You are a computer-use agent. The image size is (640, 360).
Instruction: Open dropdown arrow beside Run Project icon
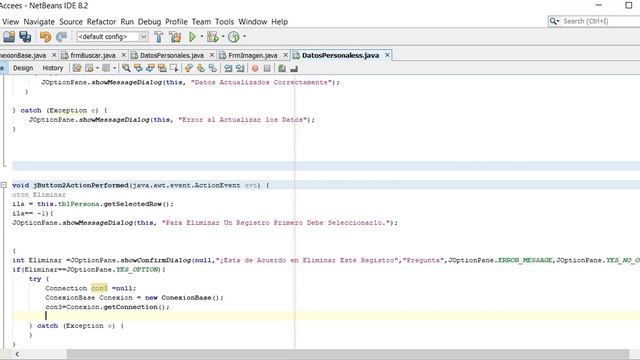[202, 36]
